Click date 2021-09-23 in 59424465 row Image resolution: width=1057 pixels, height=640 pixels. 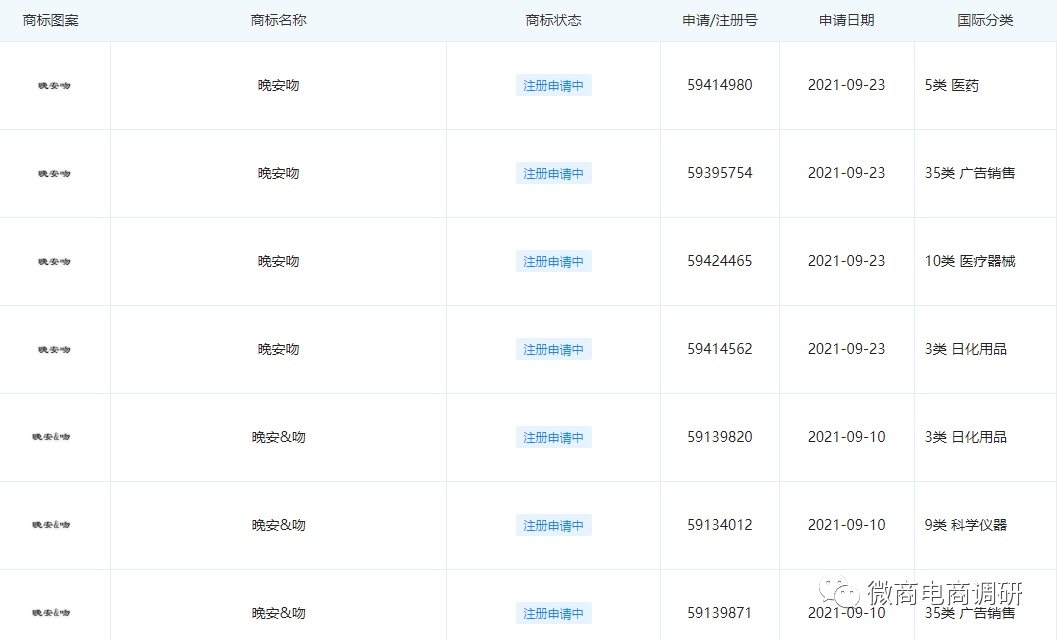847,261
